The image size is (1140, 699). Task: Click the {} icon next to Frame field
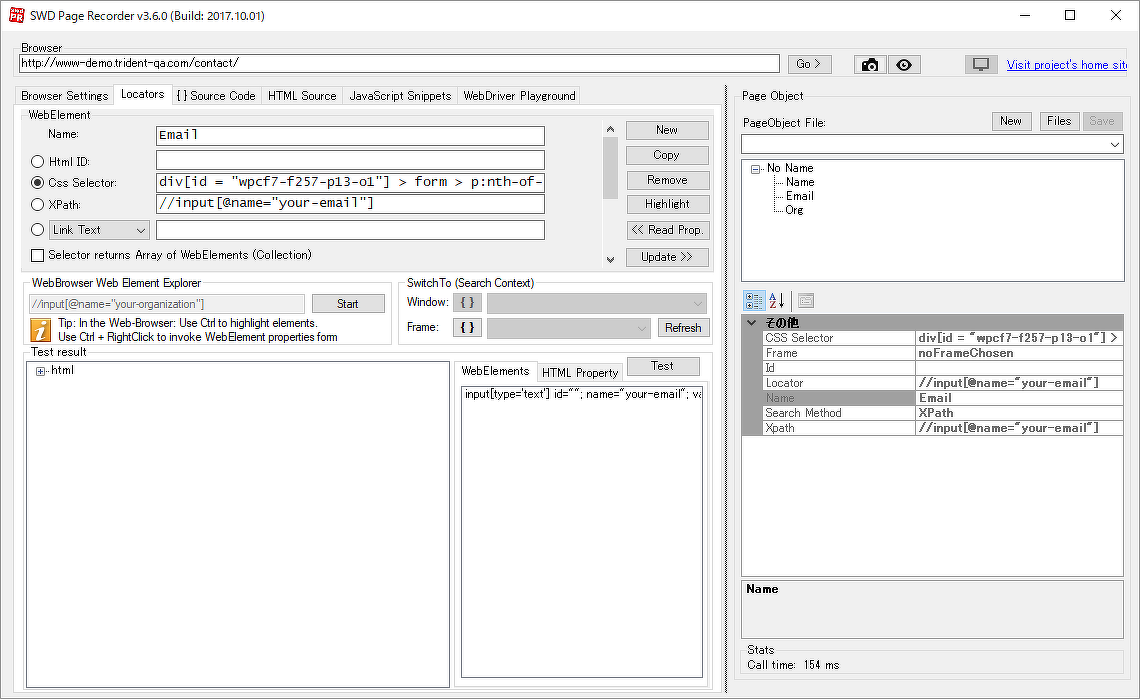tap(466, 327)
